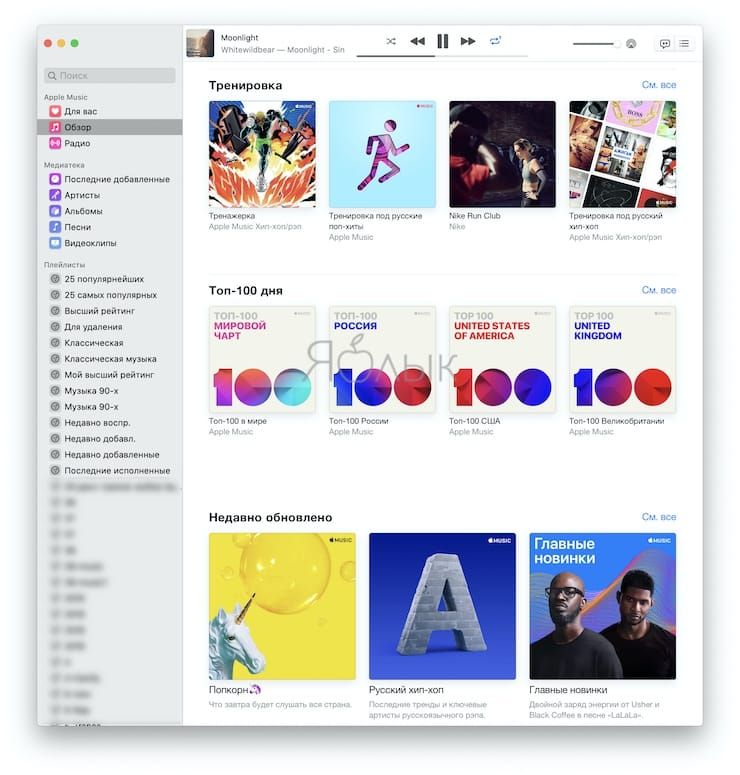The height and width of the screenshot is (775, 740).
Task: Click the green zoom window button
Action: pos(75,43)
